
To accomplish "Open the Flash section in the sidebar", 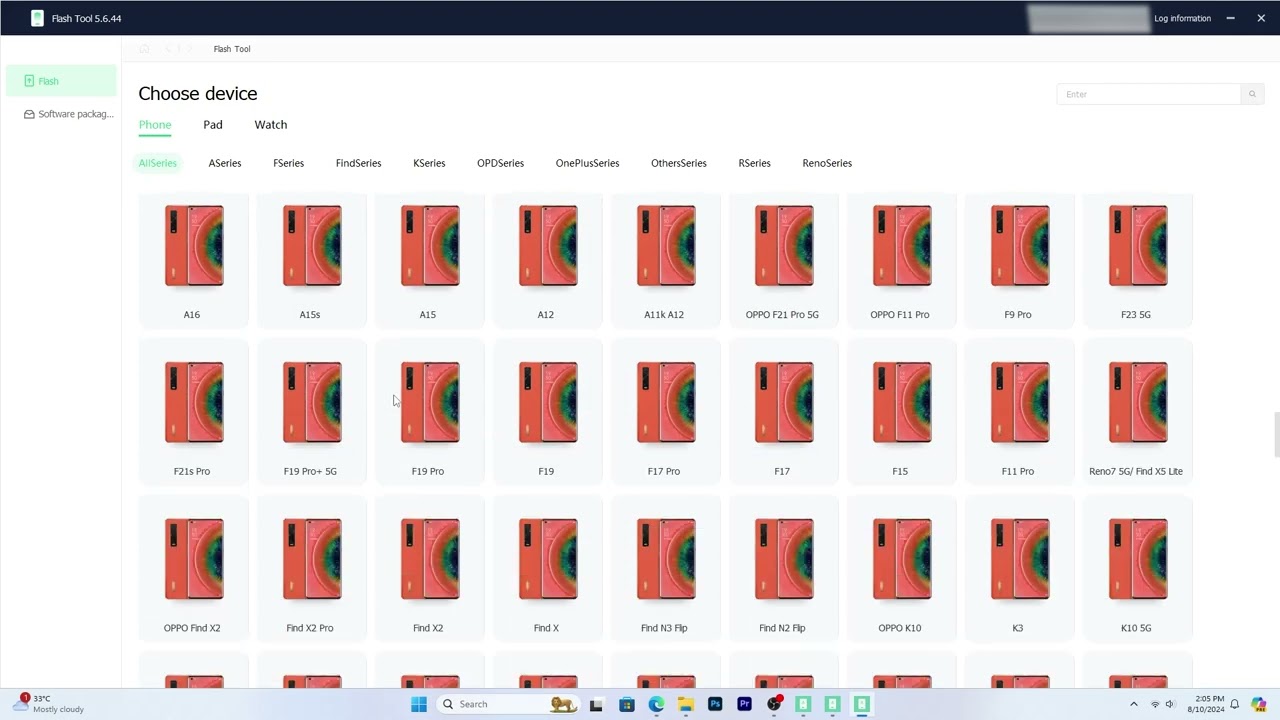I will tap(61, 81).
